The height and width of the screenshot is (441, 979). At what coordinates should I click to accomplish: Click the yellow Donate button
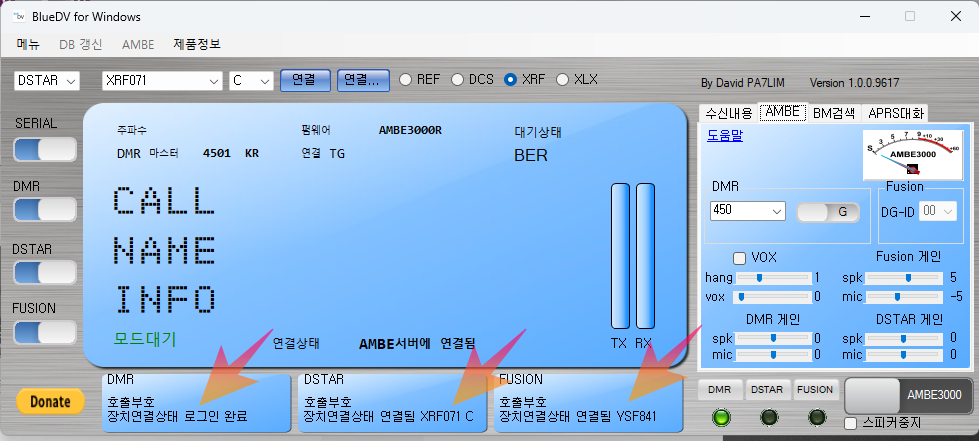click(x=50, y=402)
